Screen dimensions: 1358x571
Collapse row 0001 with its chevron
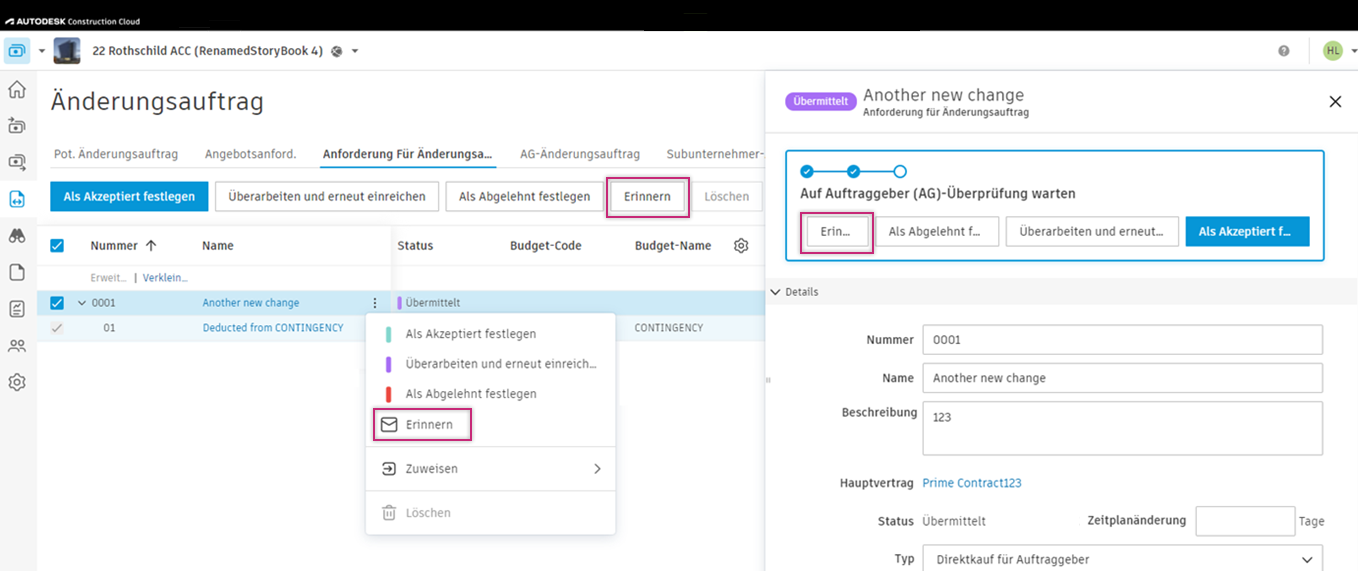82,303
